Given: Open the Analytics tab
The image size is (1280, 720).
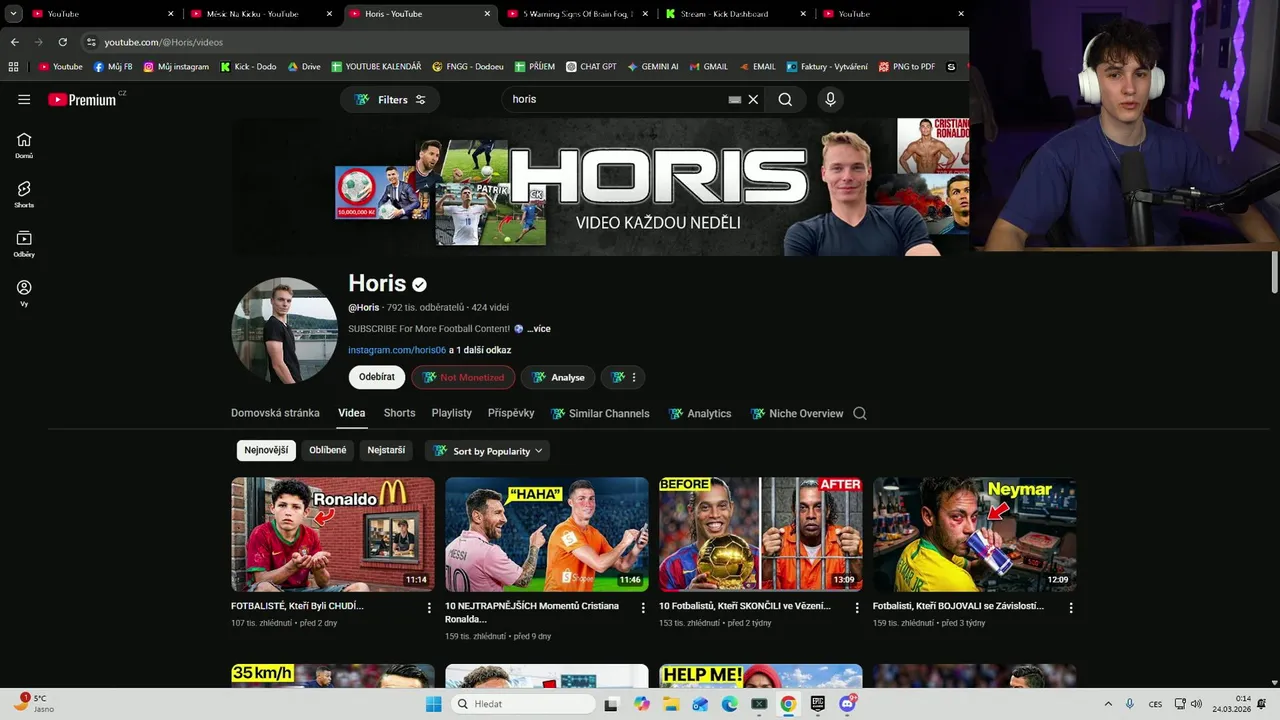Looking at the screenshot, I should tap(699, 413).
